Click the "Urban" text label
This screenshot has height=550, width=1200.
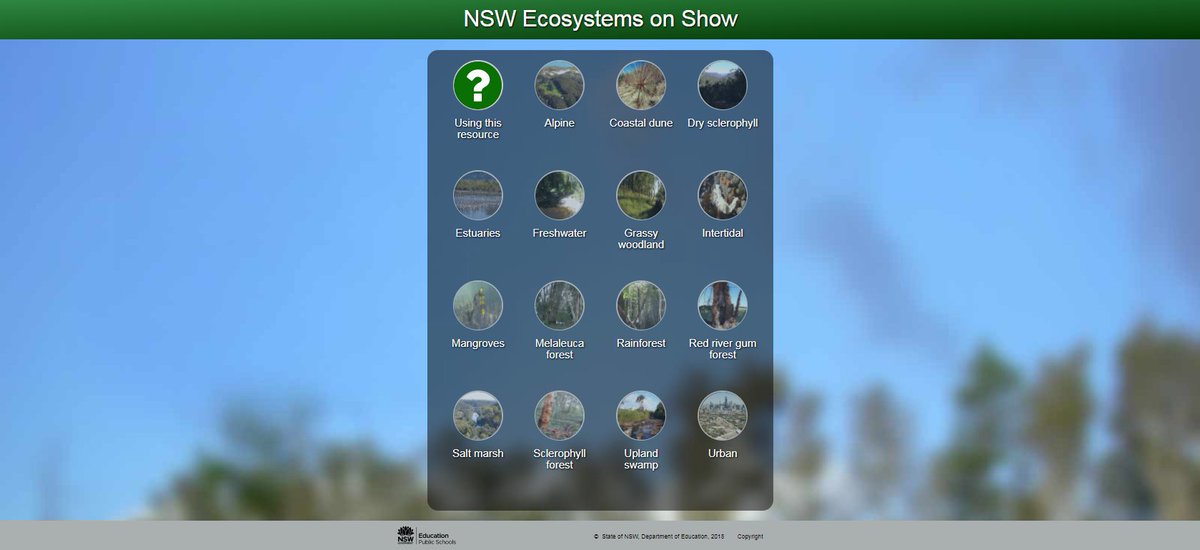(722, 453)
